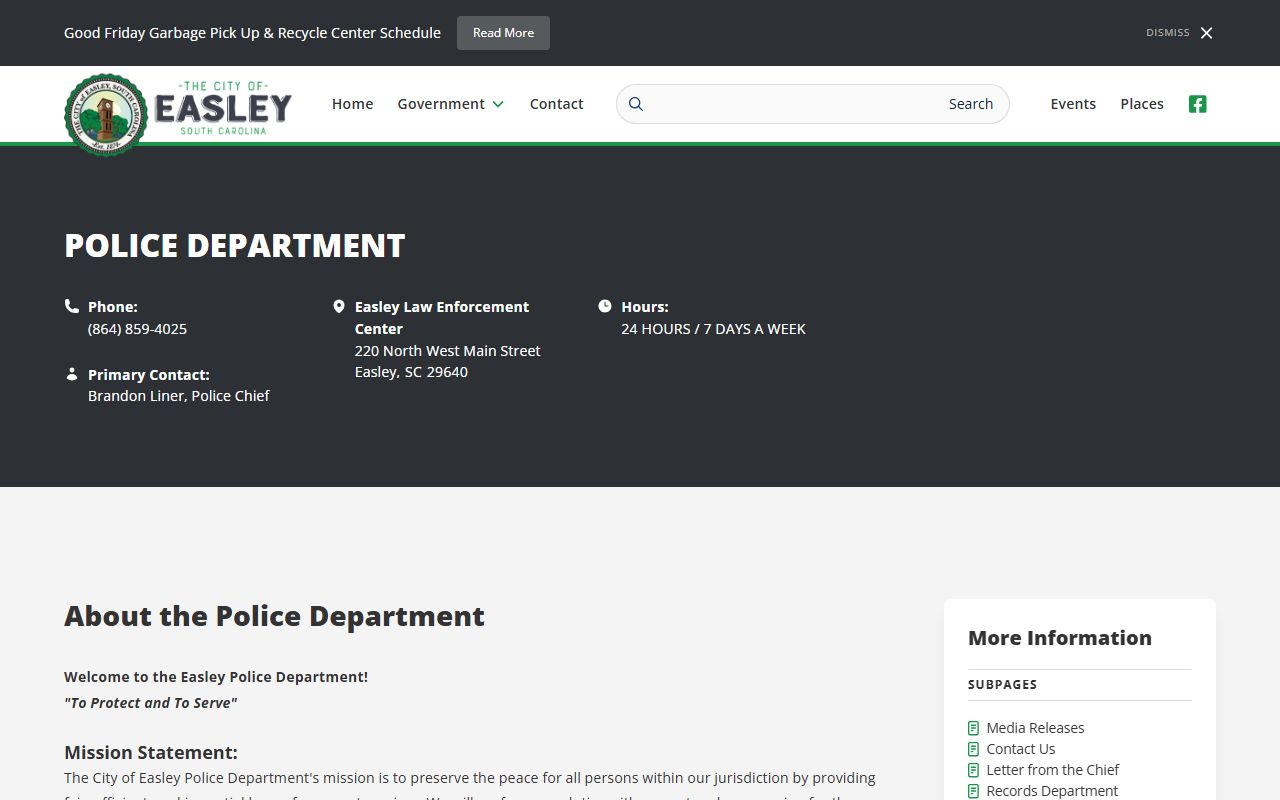Click the Mission Statement heading
This screenshot has height=800, width=1280.
(151, 752)
